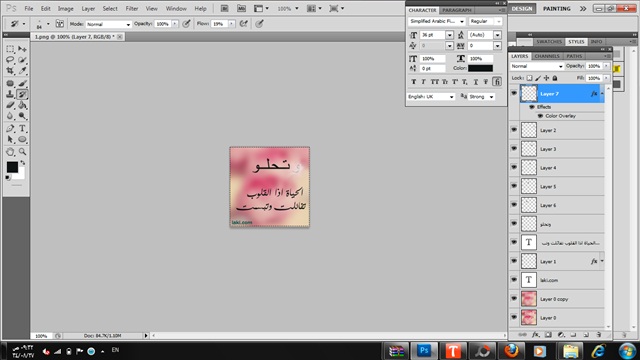The width and height of the screenshot is (640, 360).
Task: Toggle the Brush panel from options bar
Action: tap(60, 24)
